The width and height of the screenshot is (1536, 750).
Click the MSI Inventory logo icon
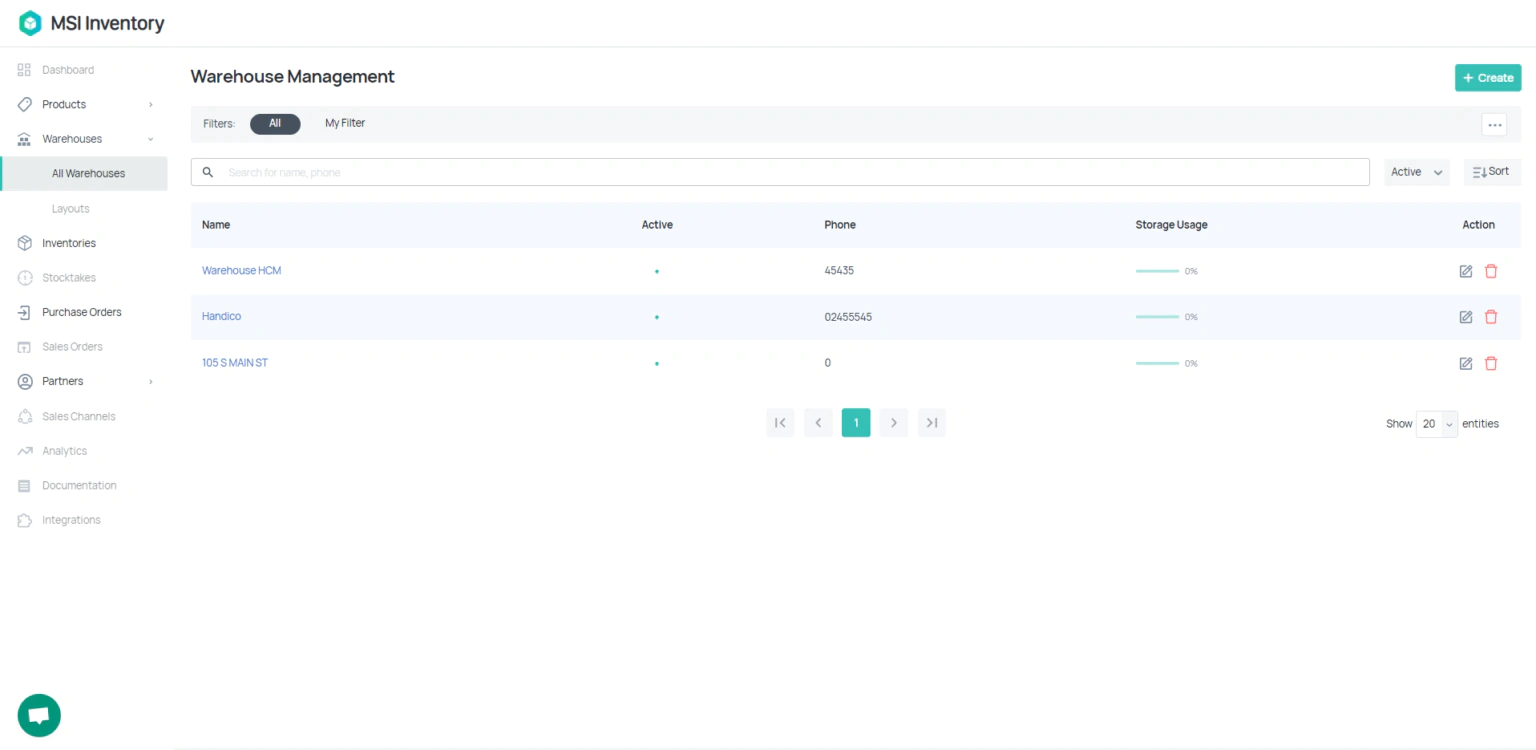(x=30, y=23)
